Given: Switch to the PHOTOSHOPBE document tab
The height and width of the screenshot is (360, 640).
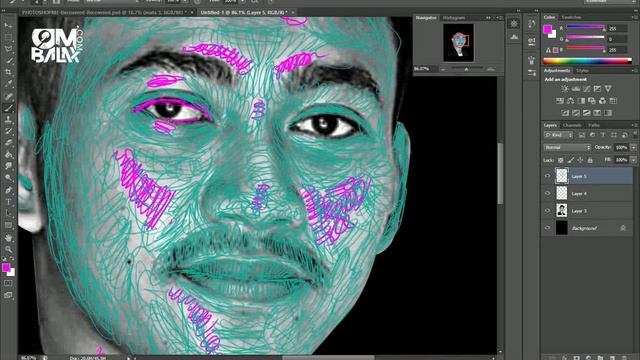Looking at the screenshot, I should pyautogui.click(x=104, y=13).
